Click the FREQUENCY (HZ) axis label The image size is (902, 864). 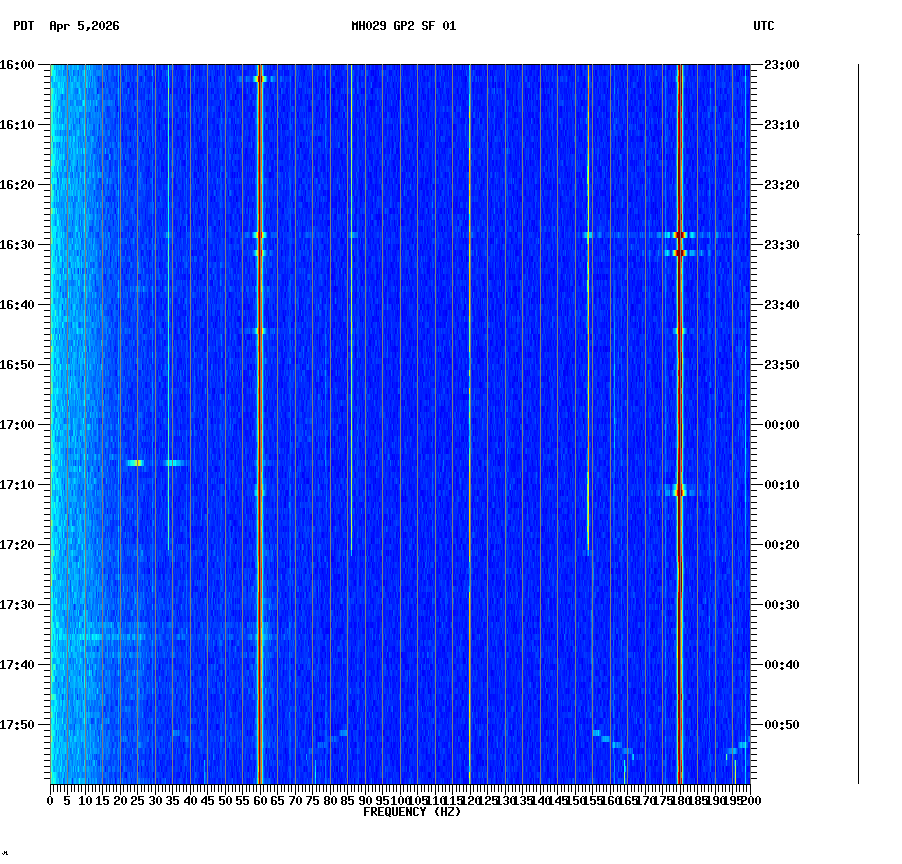pyautogui.click(x=413, y=811)
